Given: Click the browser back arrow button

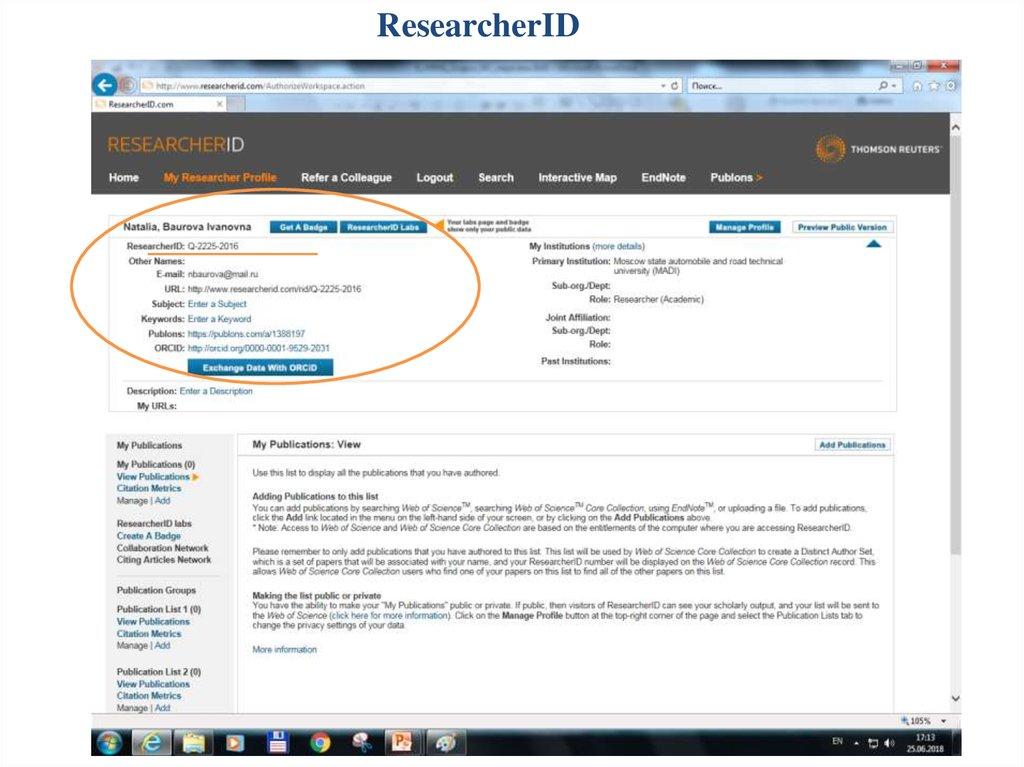Looking at the screenshot, I should 104,86.
